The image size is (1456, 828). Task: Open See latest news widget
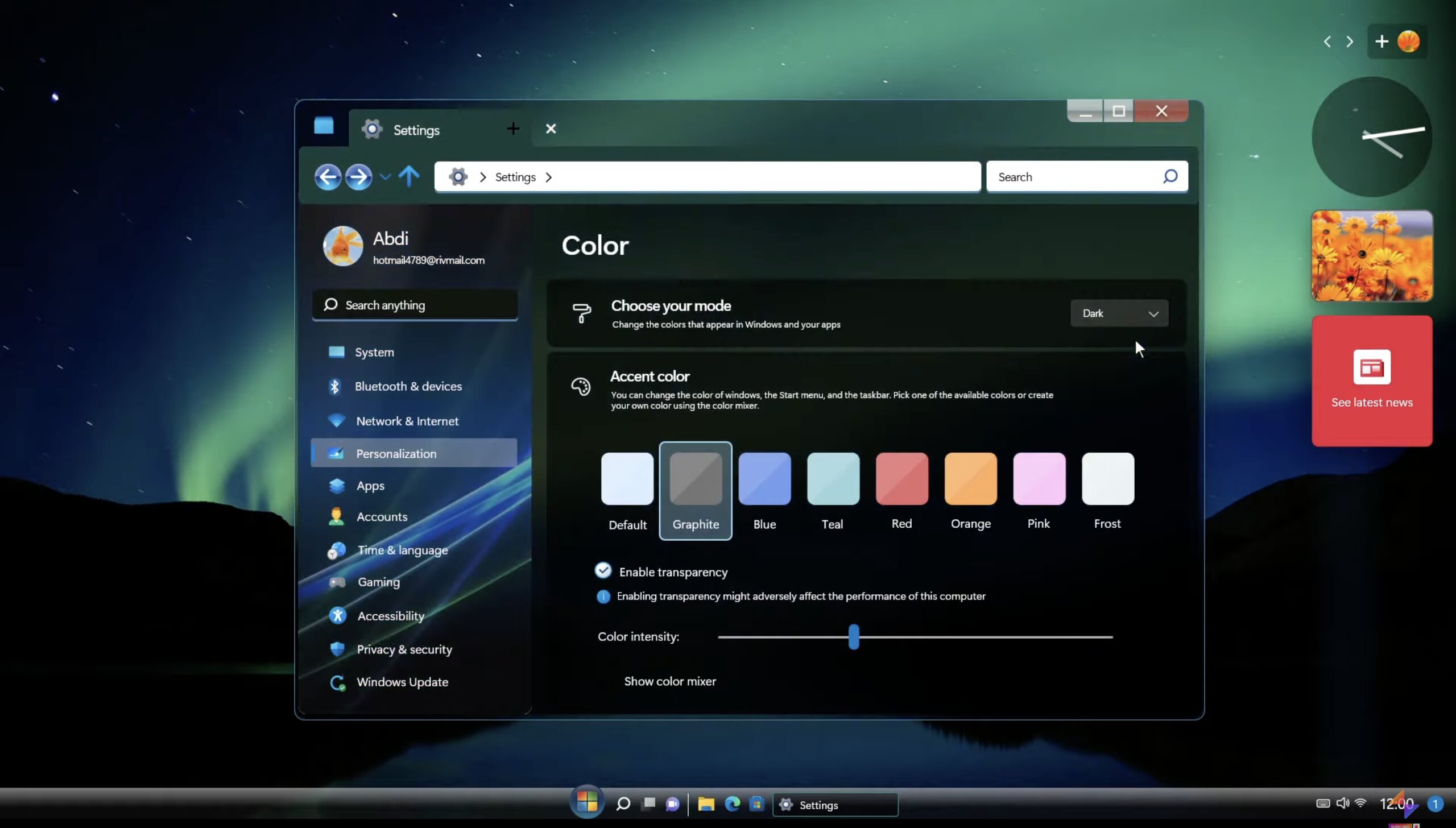click(x=1372, y=381)
